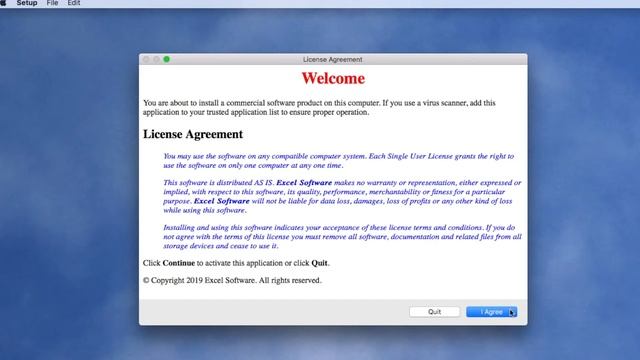Click the Quit button
This screenshot has height=360, width=640.
point(434,312)
